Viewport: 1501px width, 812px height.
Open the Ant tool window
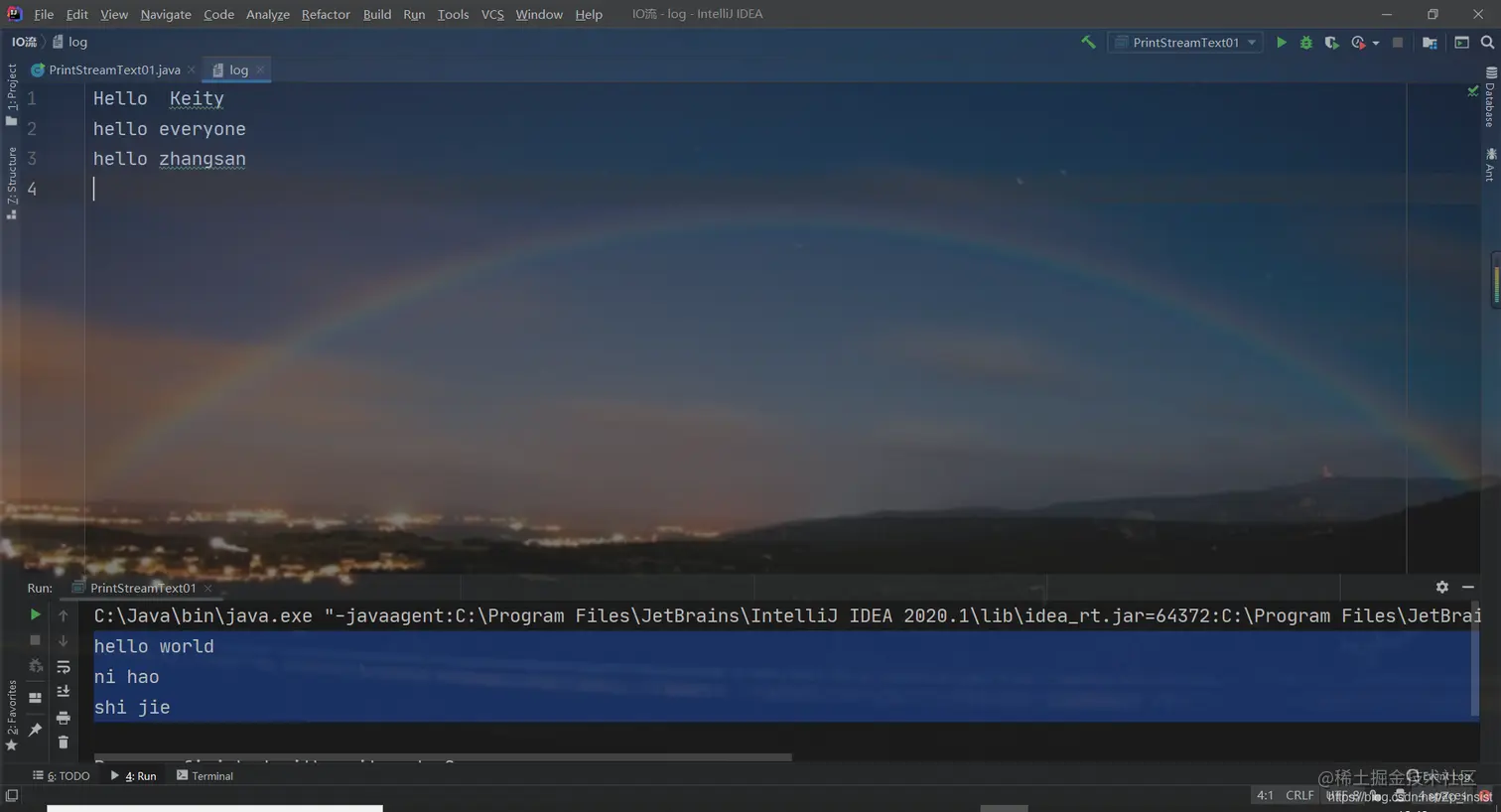(1490, 164)
